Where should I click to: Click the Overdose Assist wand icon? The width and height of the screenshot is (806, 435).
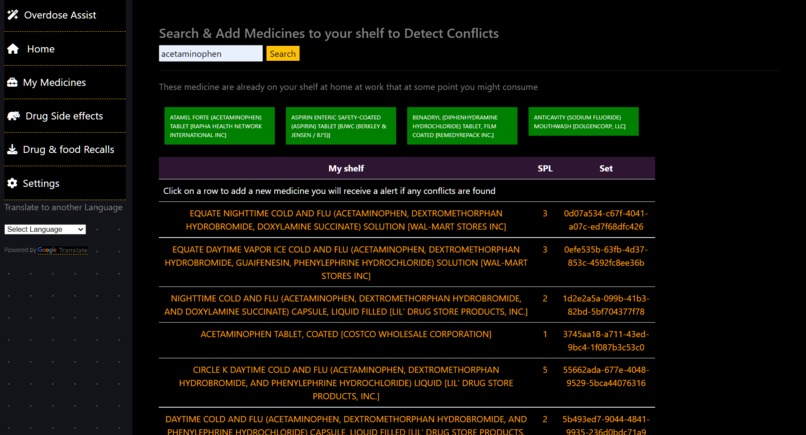point(12,15)
